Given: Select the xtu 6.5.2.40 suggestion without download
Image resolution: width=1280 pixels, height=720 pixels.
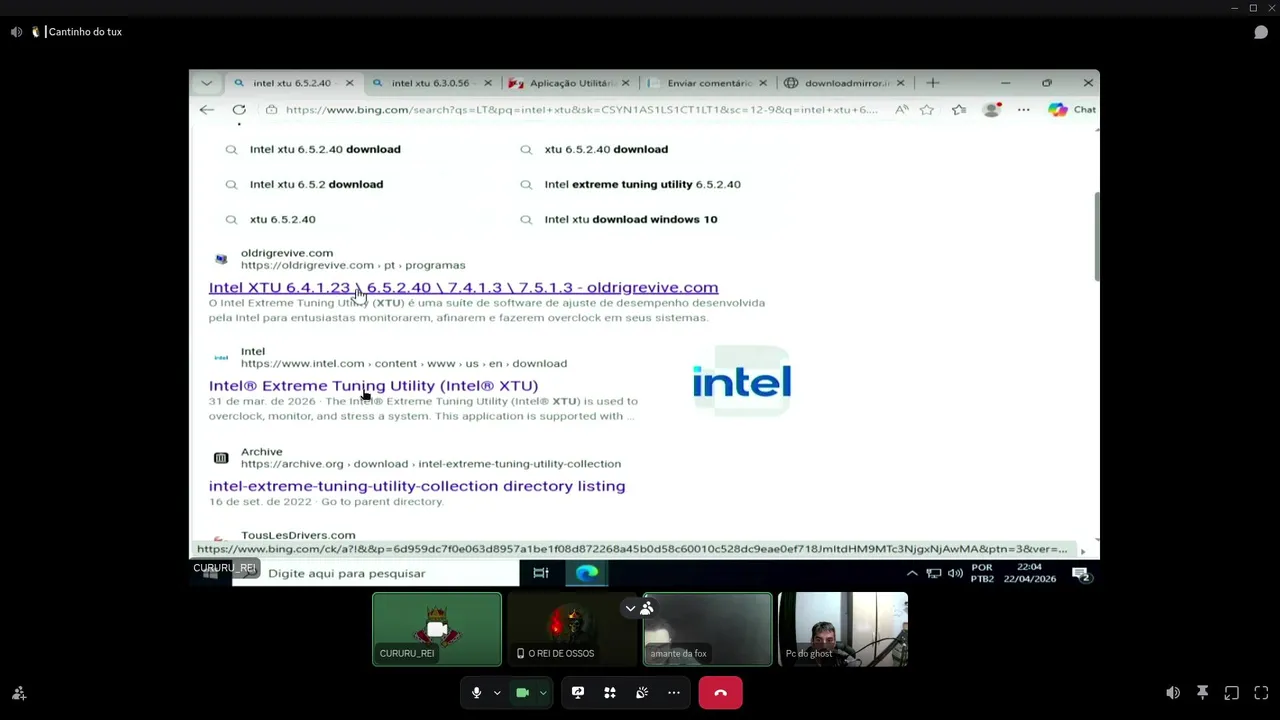Looking at the screenshot, I should click(x=282, y=219).
